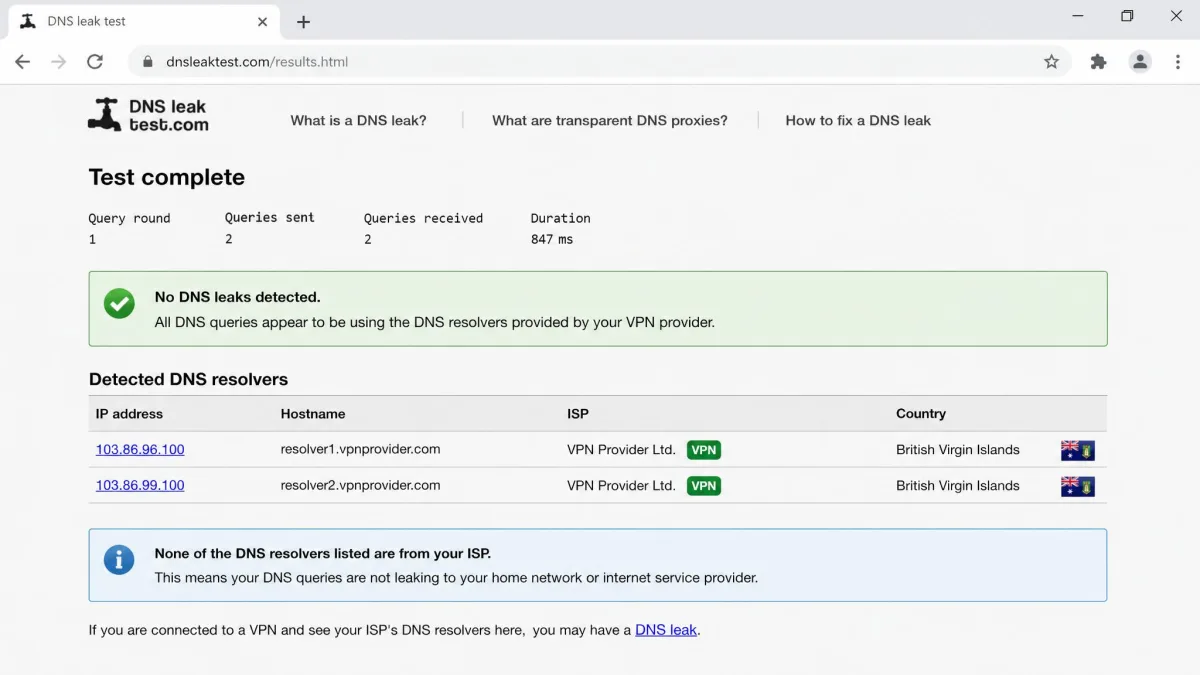
Task: Open 'How to fix a DNS leak'
Action: (858, 120)
